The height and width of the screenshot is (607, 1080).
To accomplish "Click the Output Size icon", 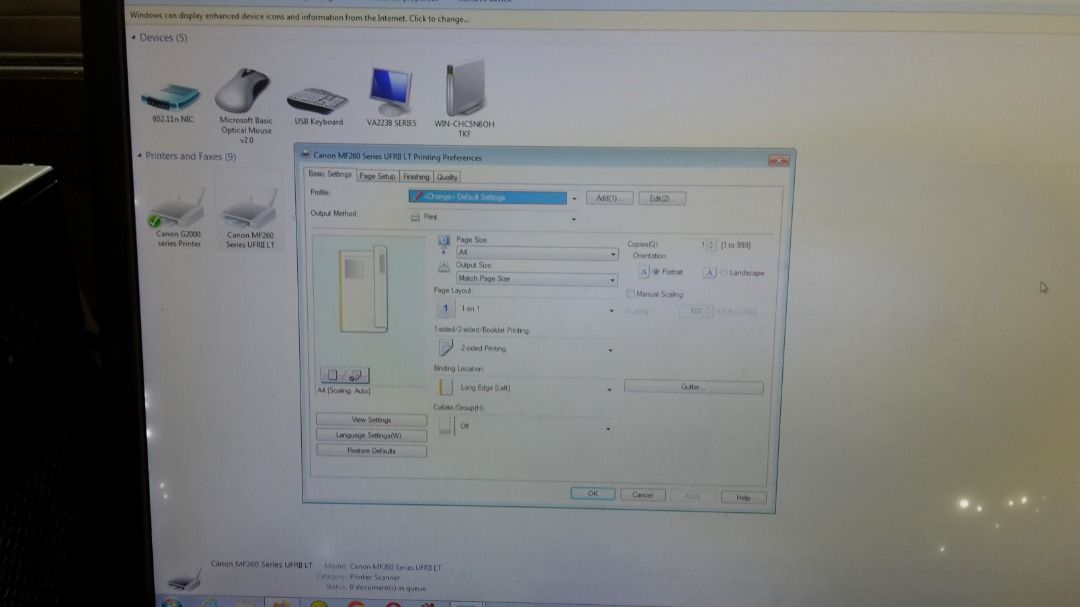I will 444,267.
